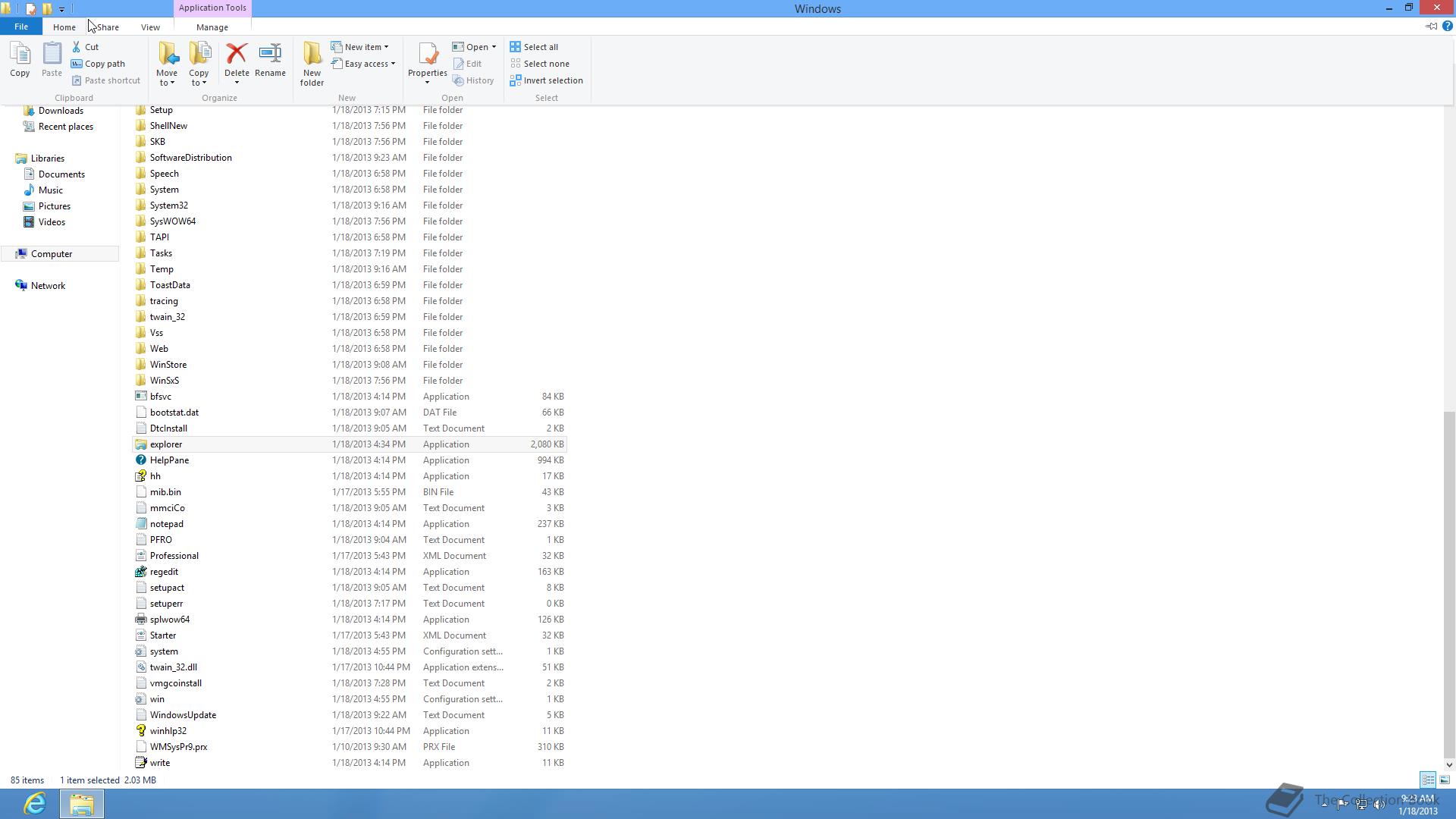Image resolution: width=1456 pixels, height=819 pixels.
Task: Click the winhlp32 file icon
Action: (140, 731)
